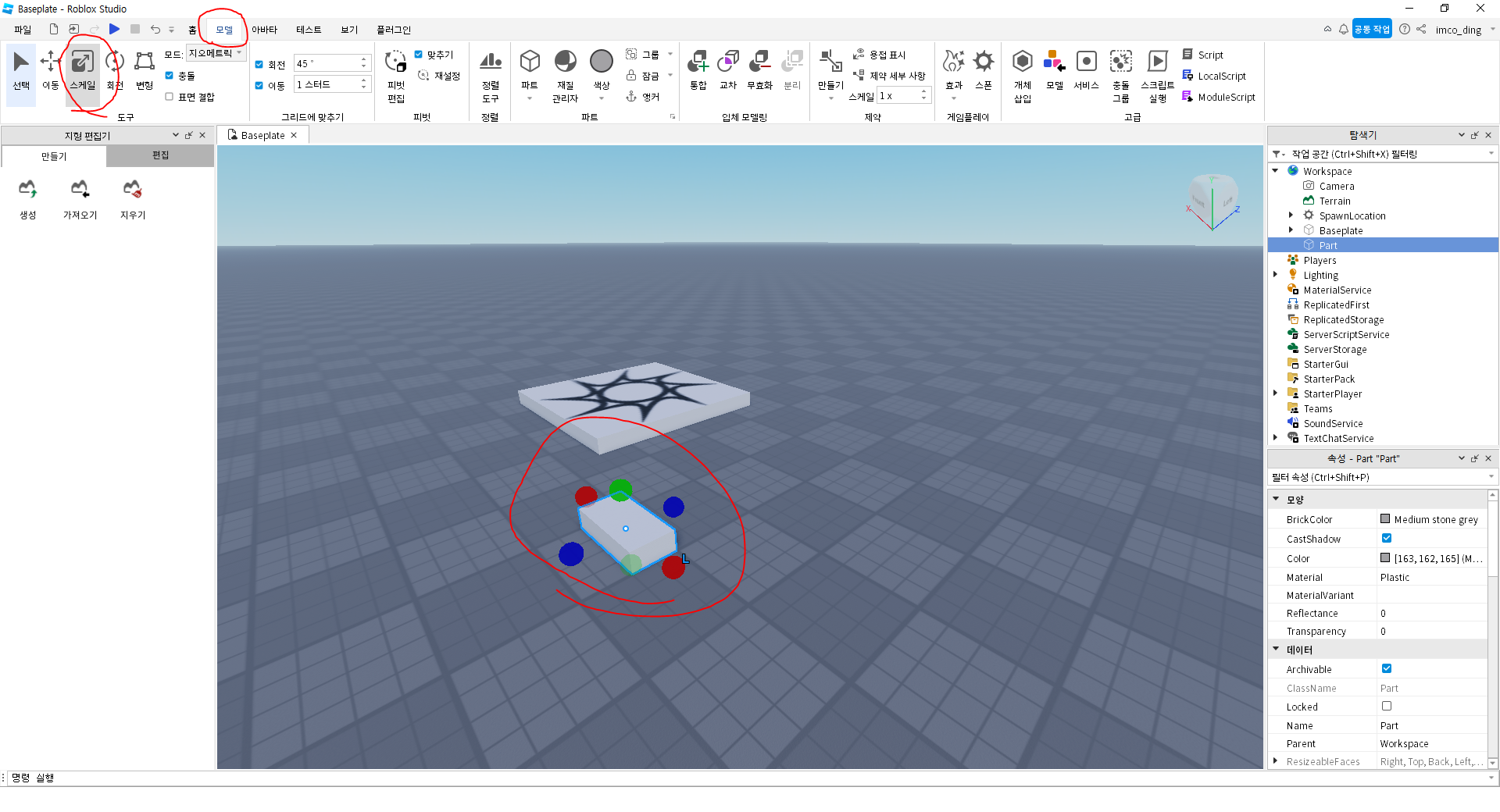Toggle the 회전 snap checkbox

(259, 65)
